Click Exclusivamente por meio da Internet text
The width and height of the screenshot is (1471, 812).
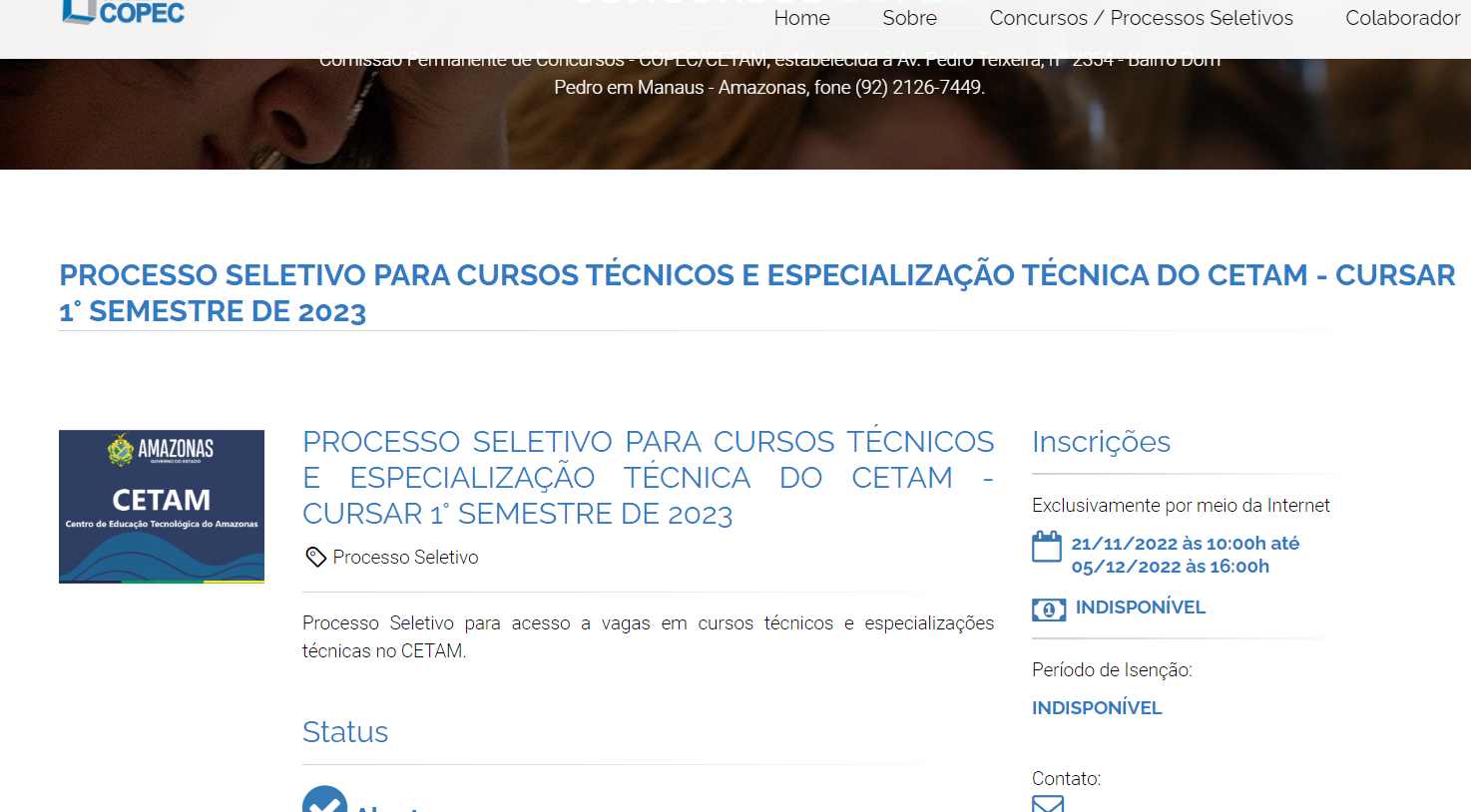[1181, 506]
